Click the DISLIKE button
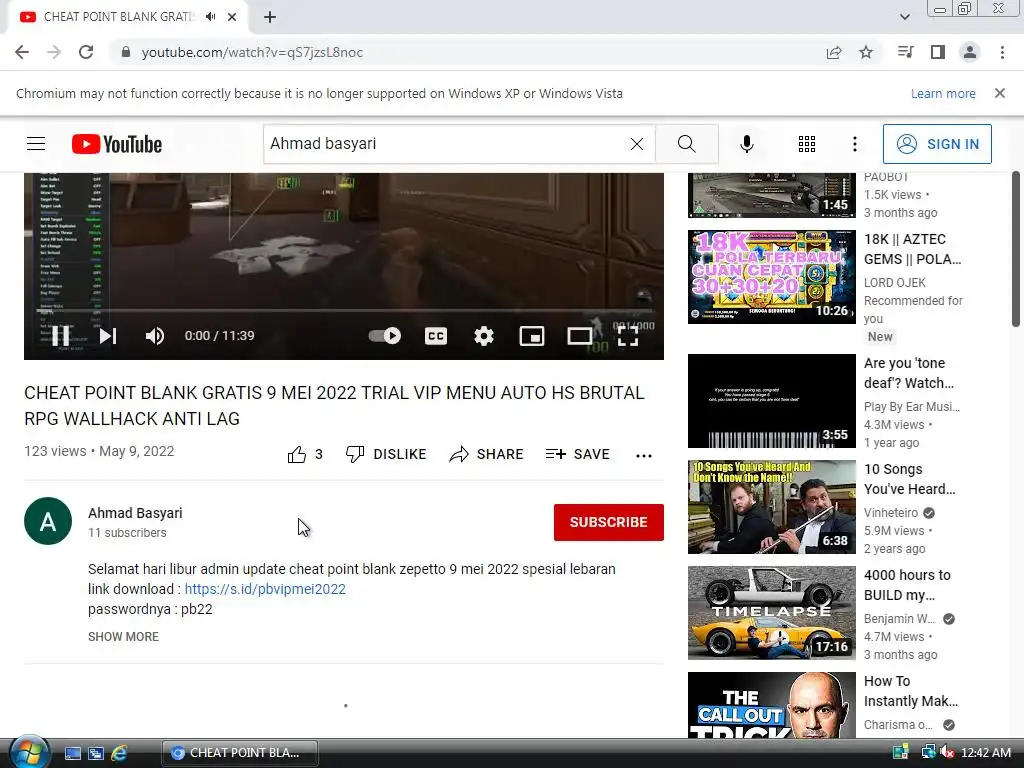 386,454
